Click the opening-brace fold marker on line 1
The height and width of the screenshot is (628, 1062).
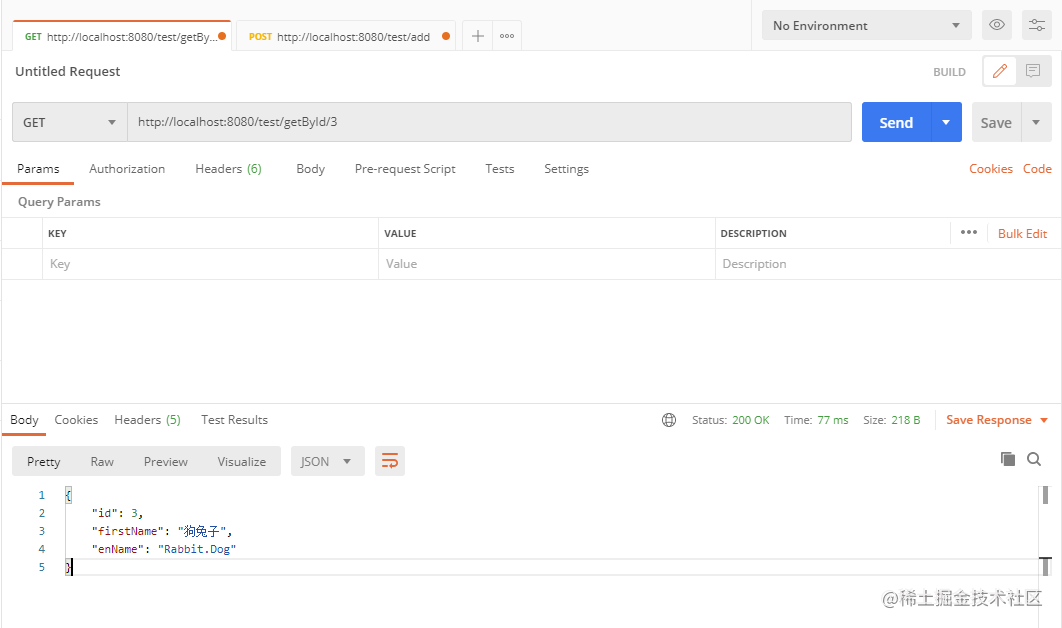(68, 495)
